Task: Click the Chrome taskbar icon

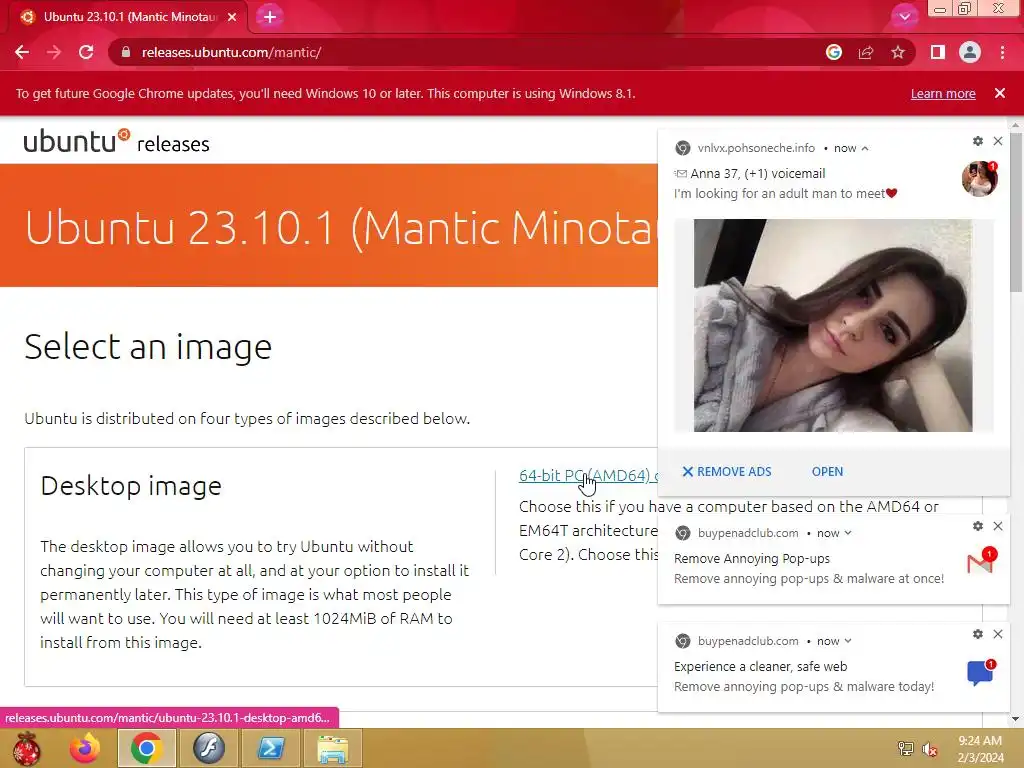Action: click(x=146, y=748)
